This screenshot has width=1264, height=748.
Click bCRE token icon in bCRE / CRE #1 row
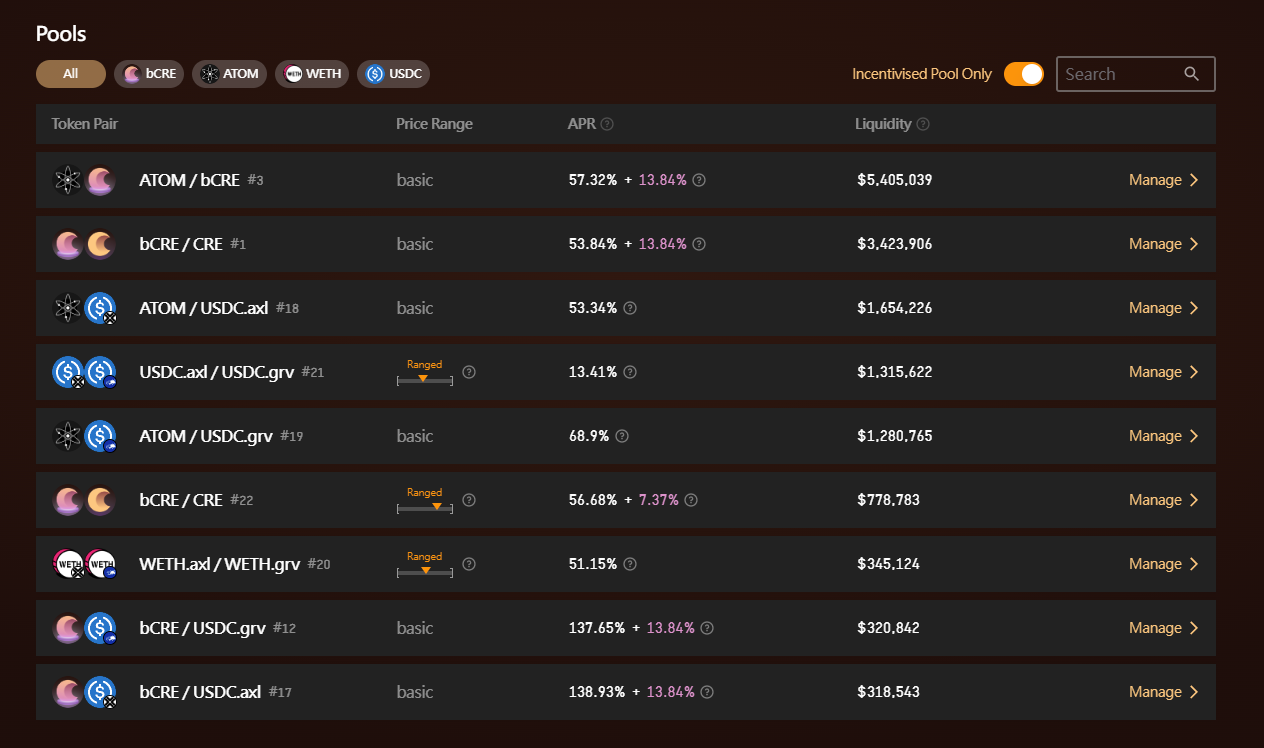tap(68, 244)
